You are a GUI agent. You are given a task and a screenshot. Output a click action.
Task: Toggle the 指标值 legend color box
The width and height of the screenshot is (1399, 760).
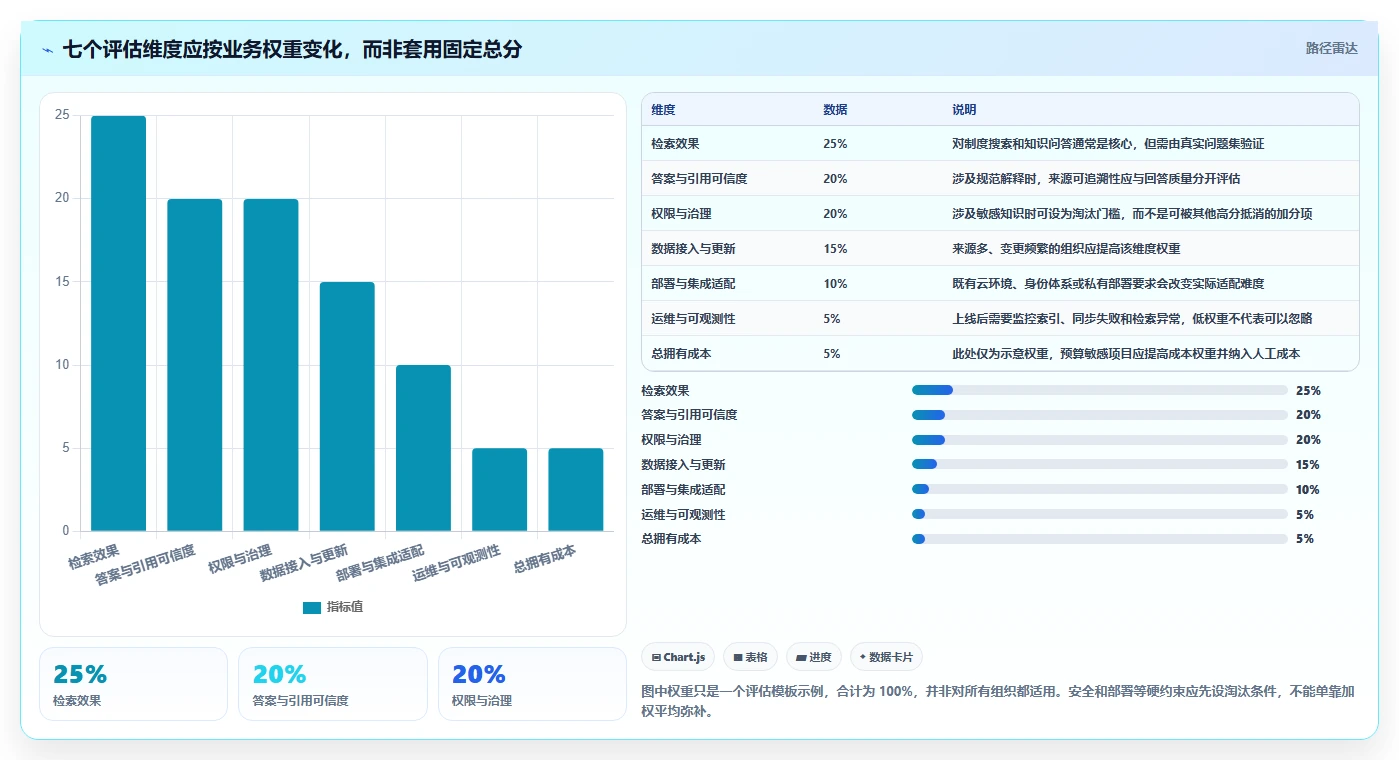click(x=312, y=607)
